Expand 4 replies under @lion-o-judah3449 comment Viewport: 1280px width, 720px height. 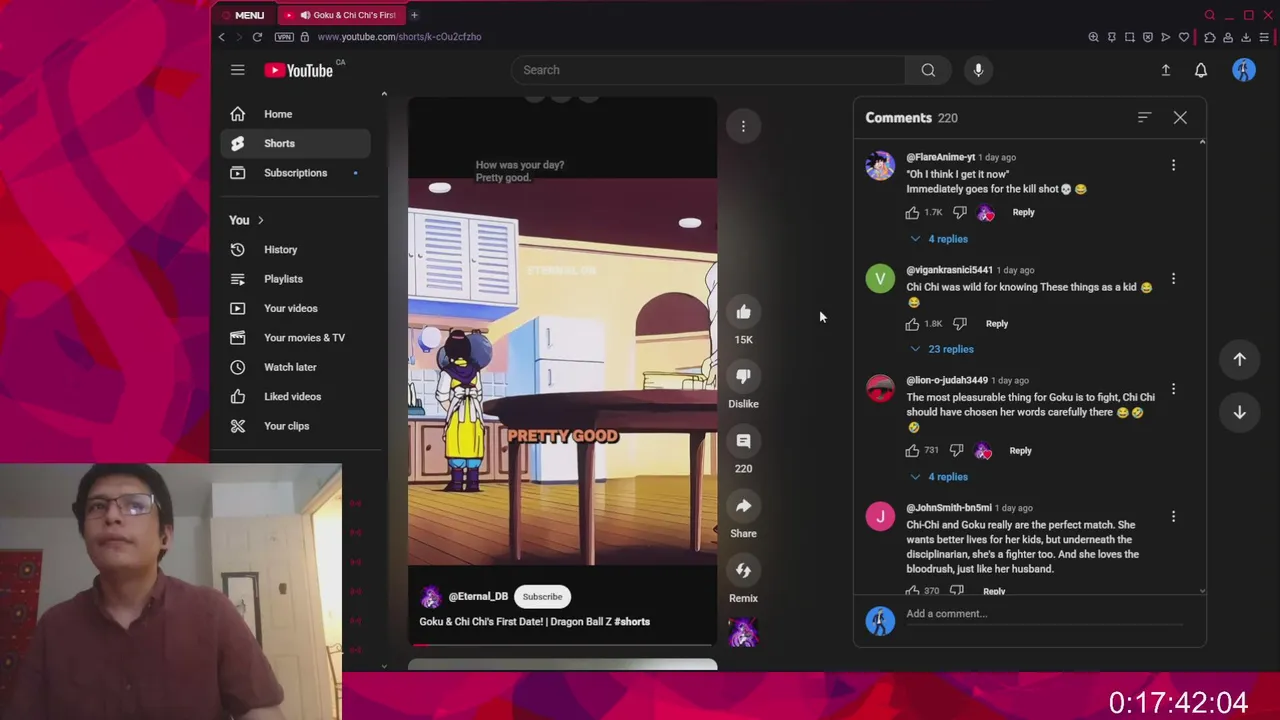(x=939, y=477)
